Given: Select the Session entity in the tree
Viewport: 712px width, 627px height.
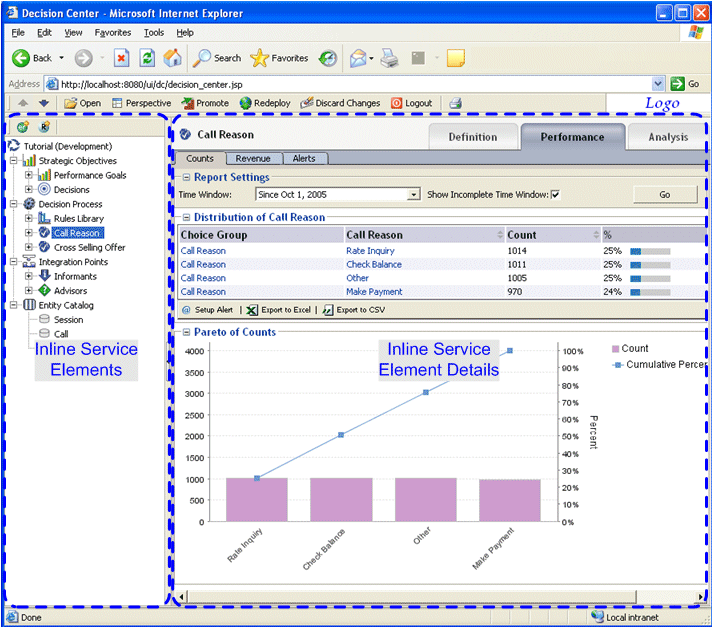Looking at the screenshot, I should point(61,320).
